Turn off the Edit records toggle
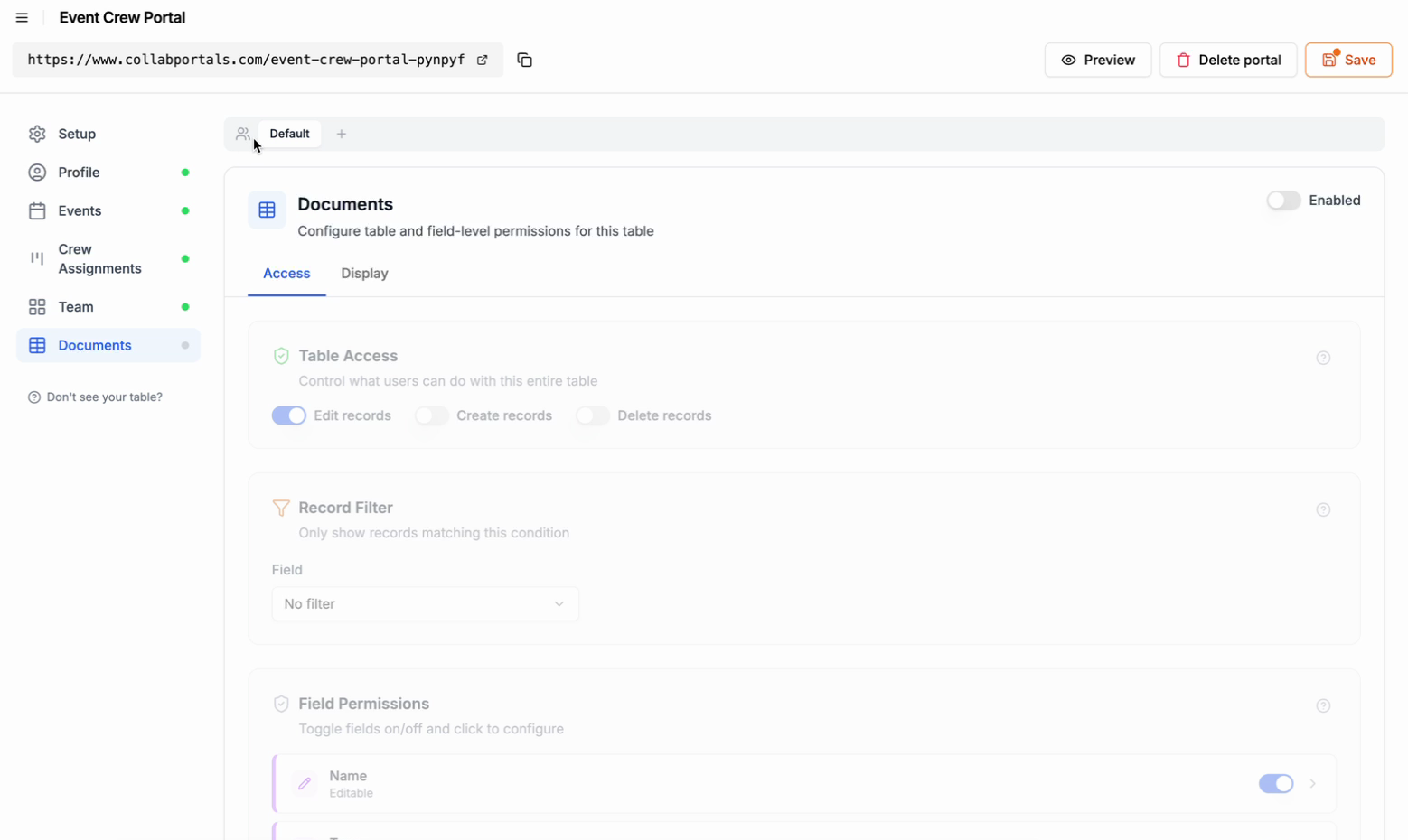 coord(289,415)
